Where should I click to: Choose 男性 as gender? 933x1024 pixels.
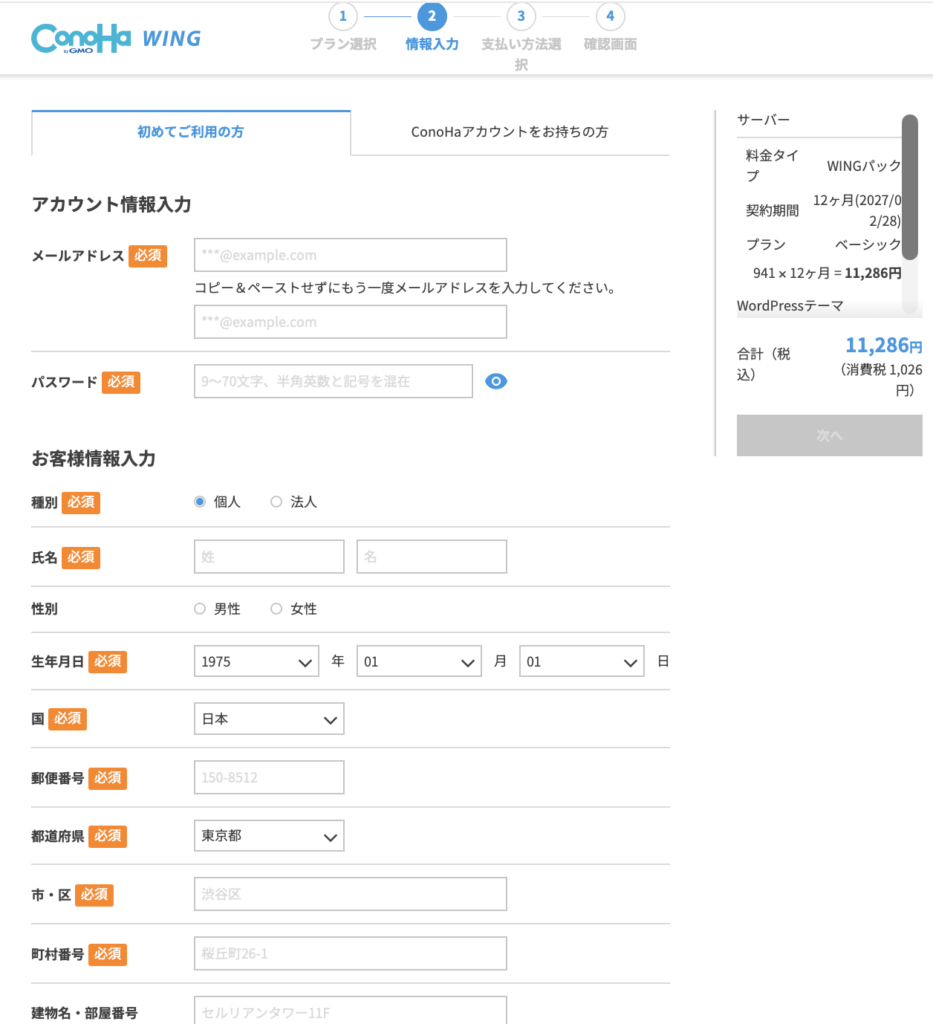pos(200,609)
